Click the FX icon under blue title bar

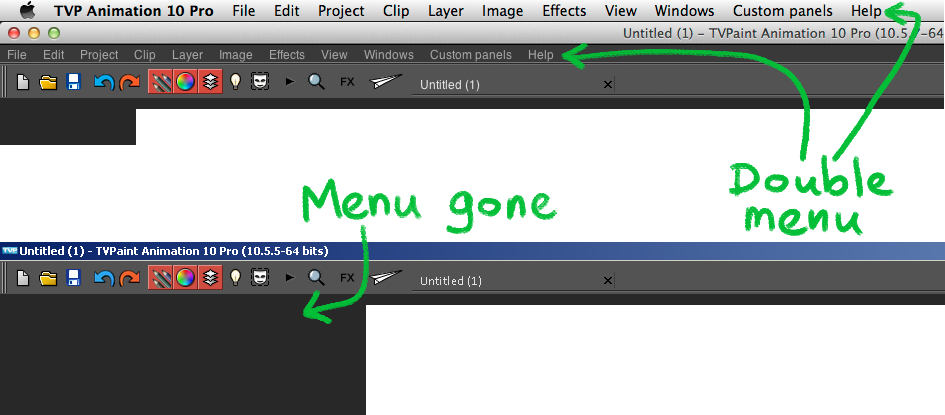(x=347, y=278)
